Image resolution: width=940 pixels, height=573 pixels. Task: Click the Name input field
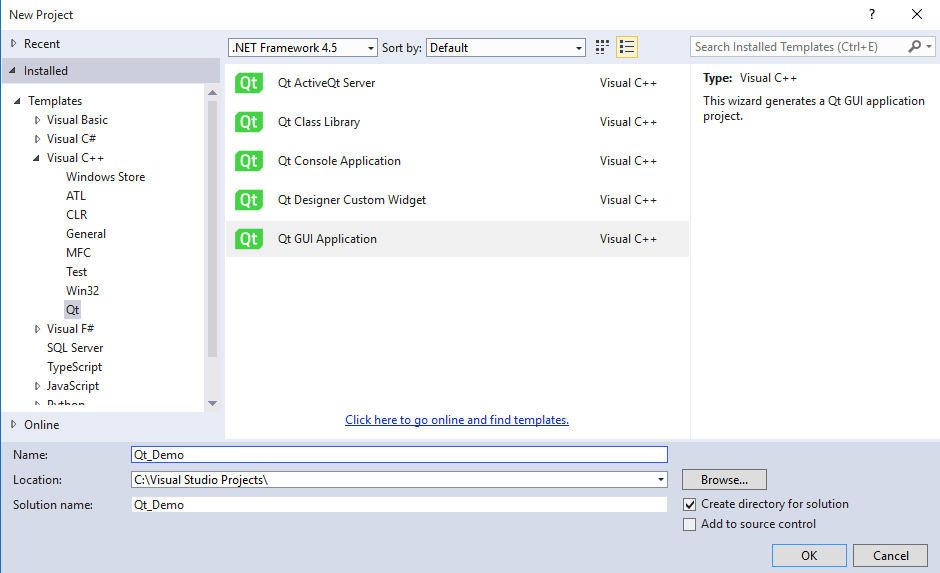tap(399, 454)
